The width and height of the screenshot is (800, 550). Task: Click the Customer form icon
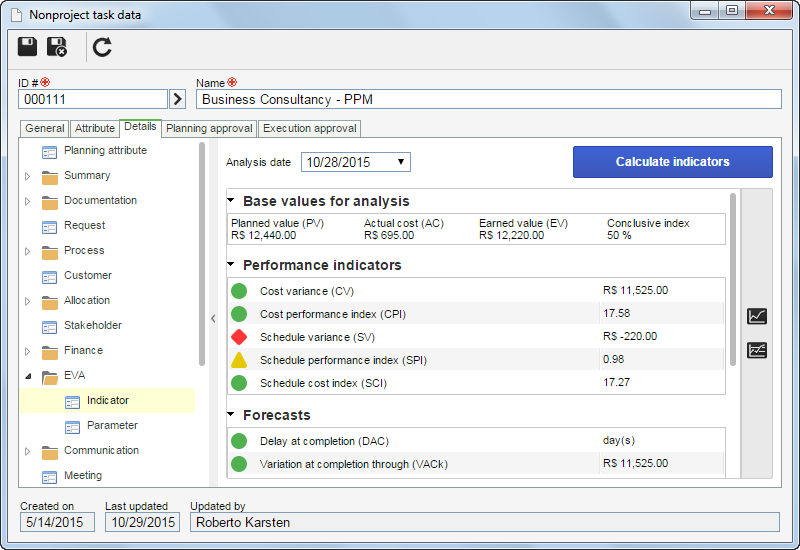(x=49, y=277)
